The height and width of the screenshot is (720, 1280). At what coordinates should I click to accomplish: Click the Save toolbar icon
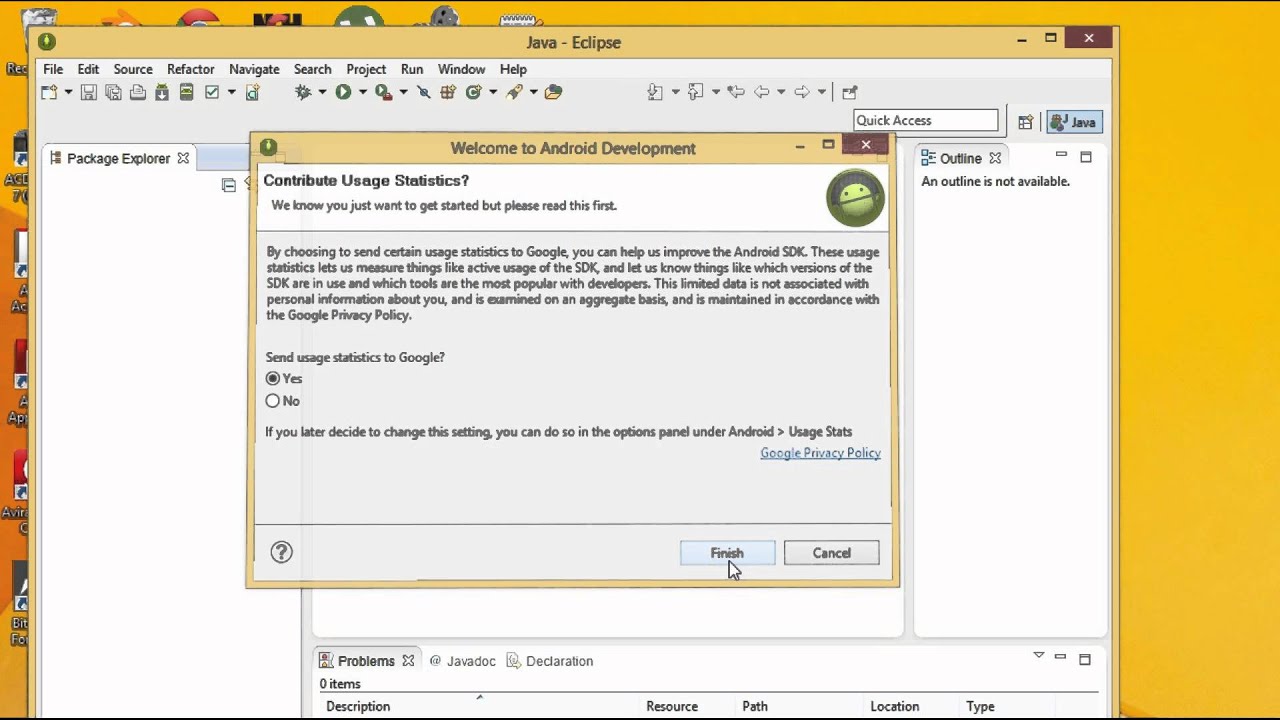coord(88,92)
